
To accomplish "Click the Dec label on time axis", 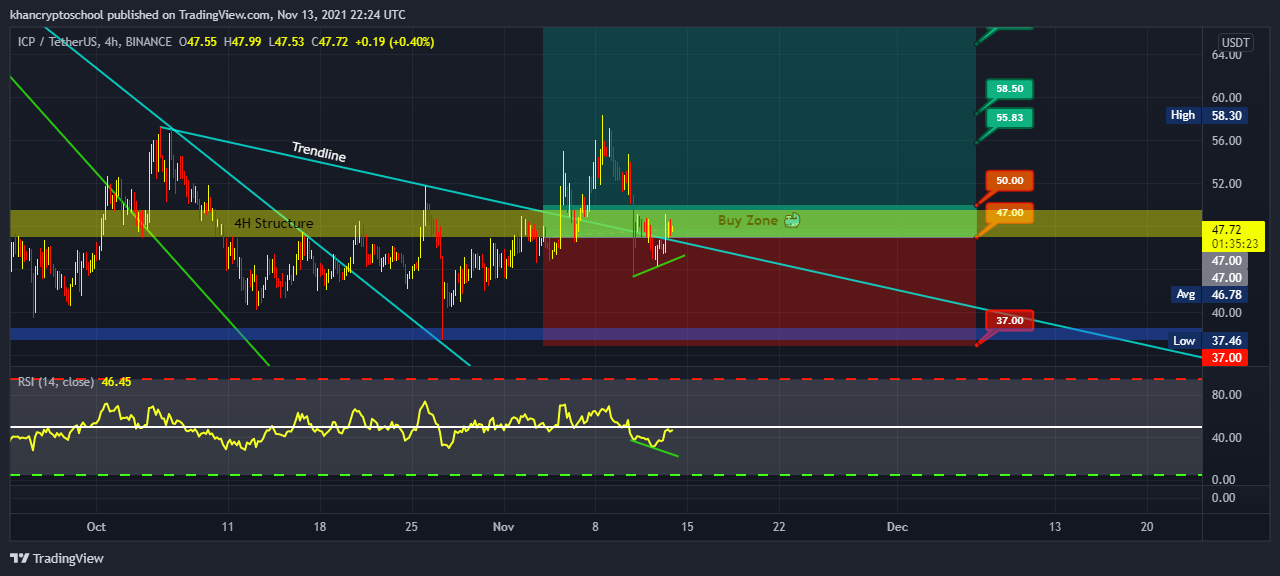I will pos(897,526).
